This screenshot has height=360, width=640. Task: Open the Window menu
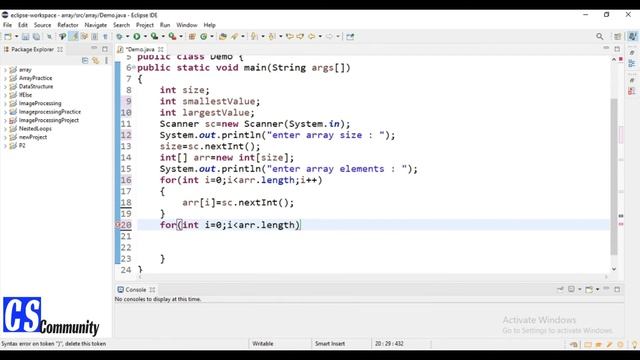point(187,25)
